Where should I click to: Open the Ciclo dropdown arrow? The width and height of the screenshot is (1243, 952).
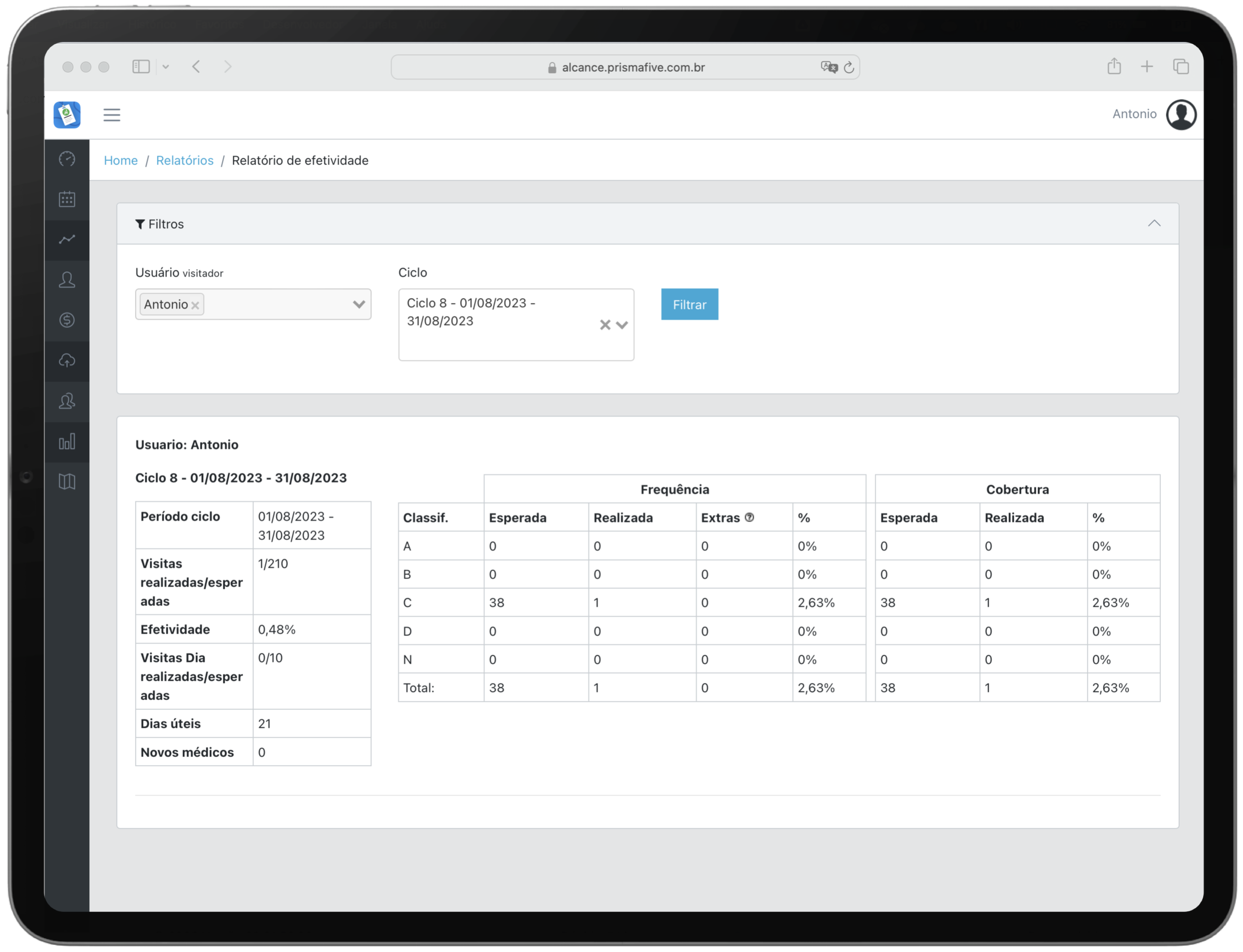[622, 325]
